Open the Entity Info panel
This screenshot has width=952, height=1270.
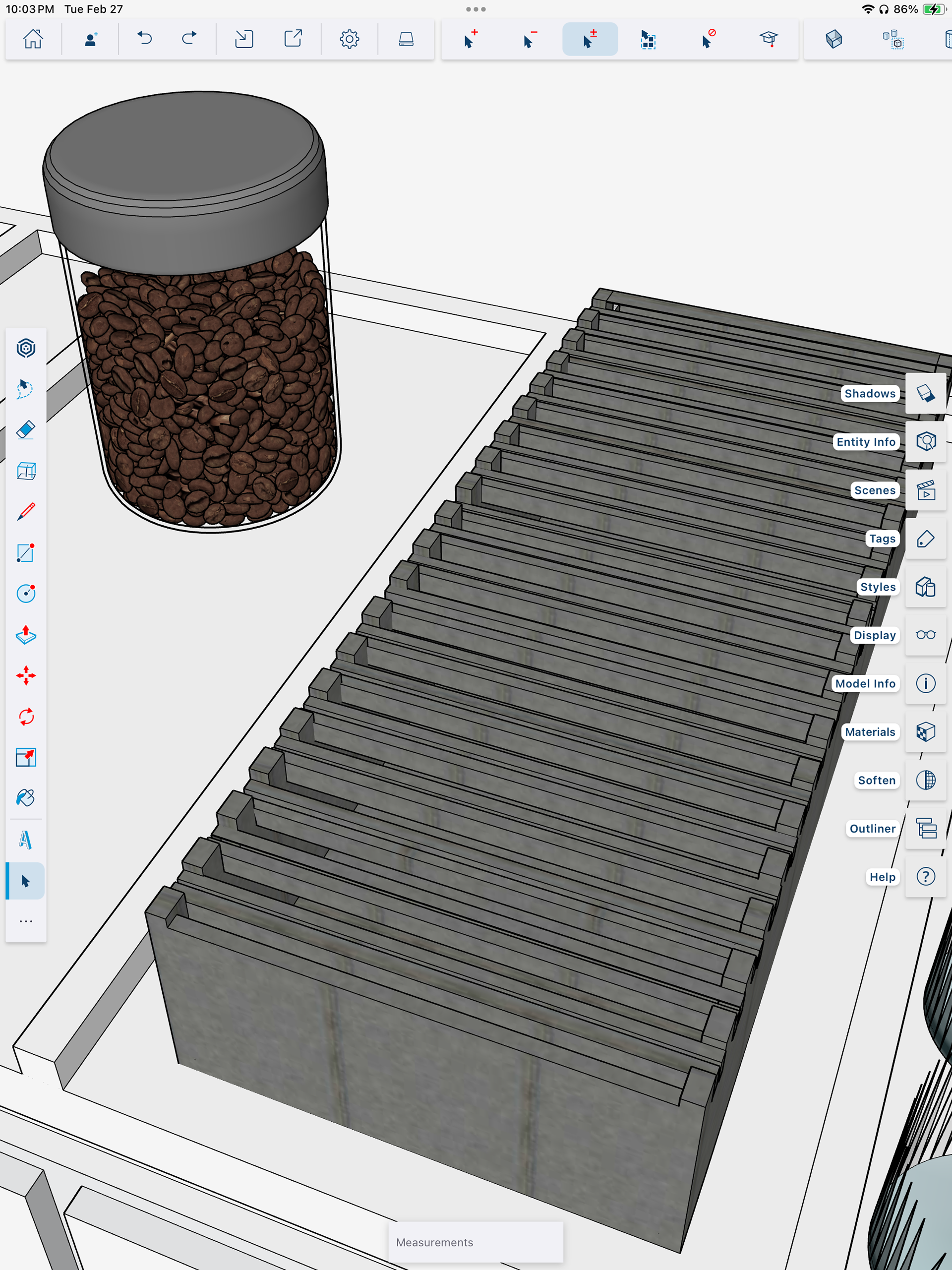pos(926,441)
